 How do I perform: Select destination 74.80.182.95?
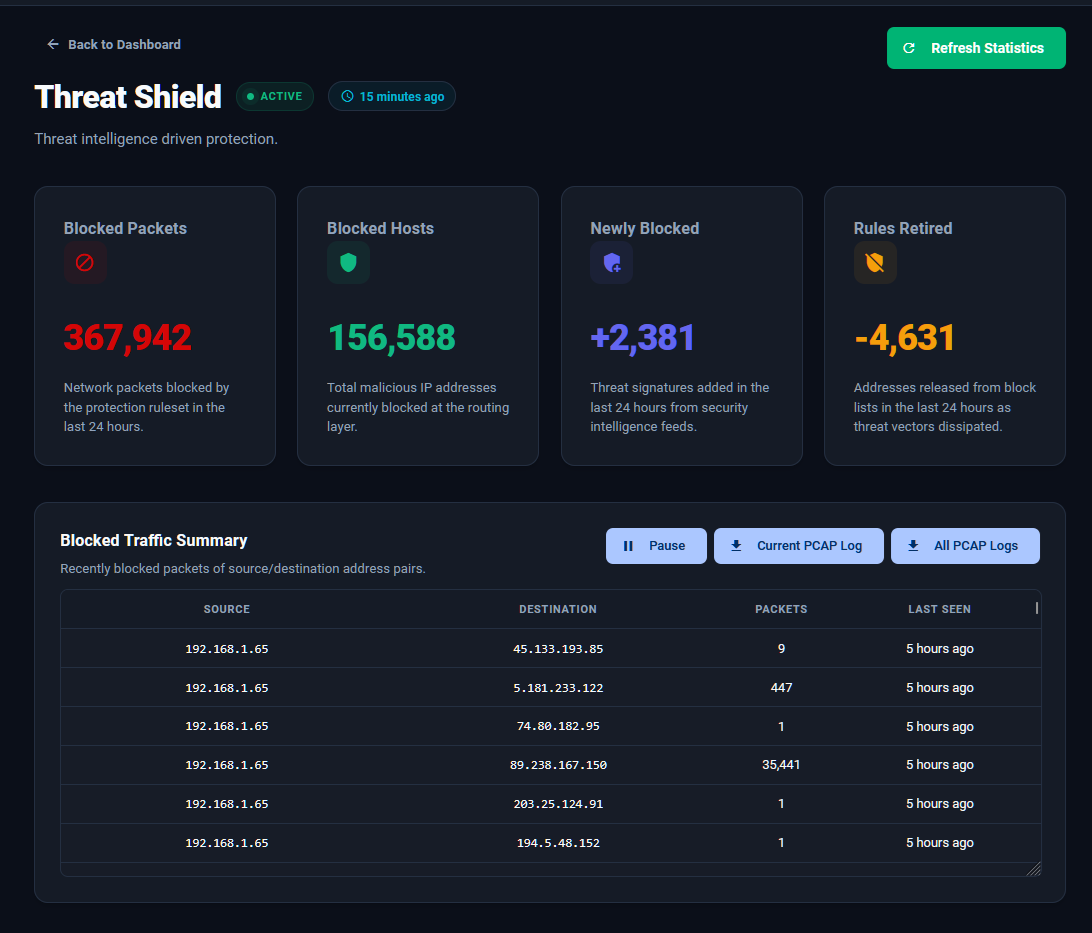(558, 726)
